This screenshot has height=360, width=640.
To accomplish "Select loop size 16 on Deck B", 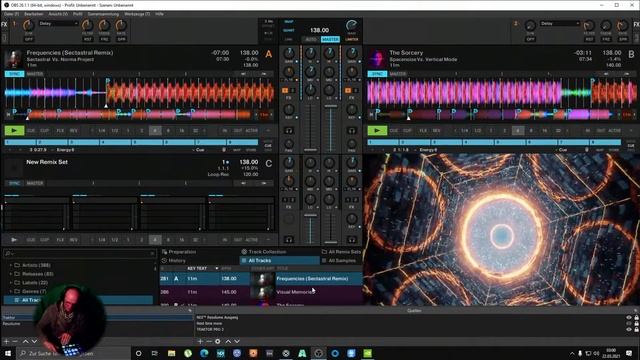I will click(x=544, y=131).
